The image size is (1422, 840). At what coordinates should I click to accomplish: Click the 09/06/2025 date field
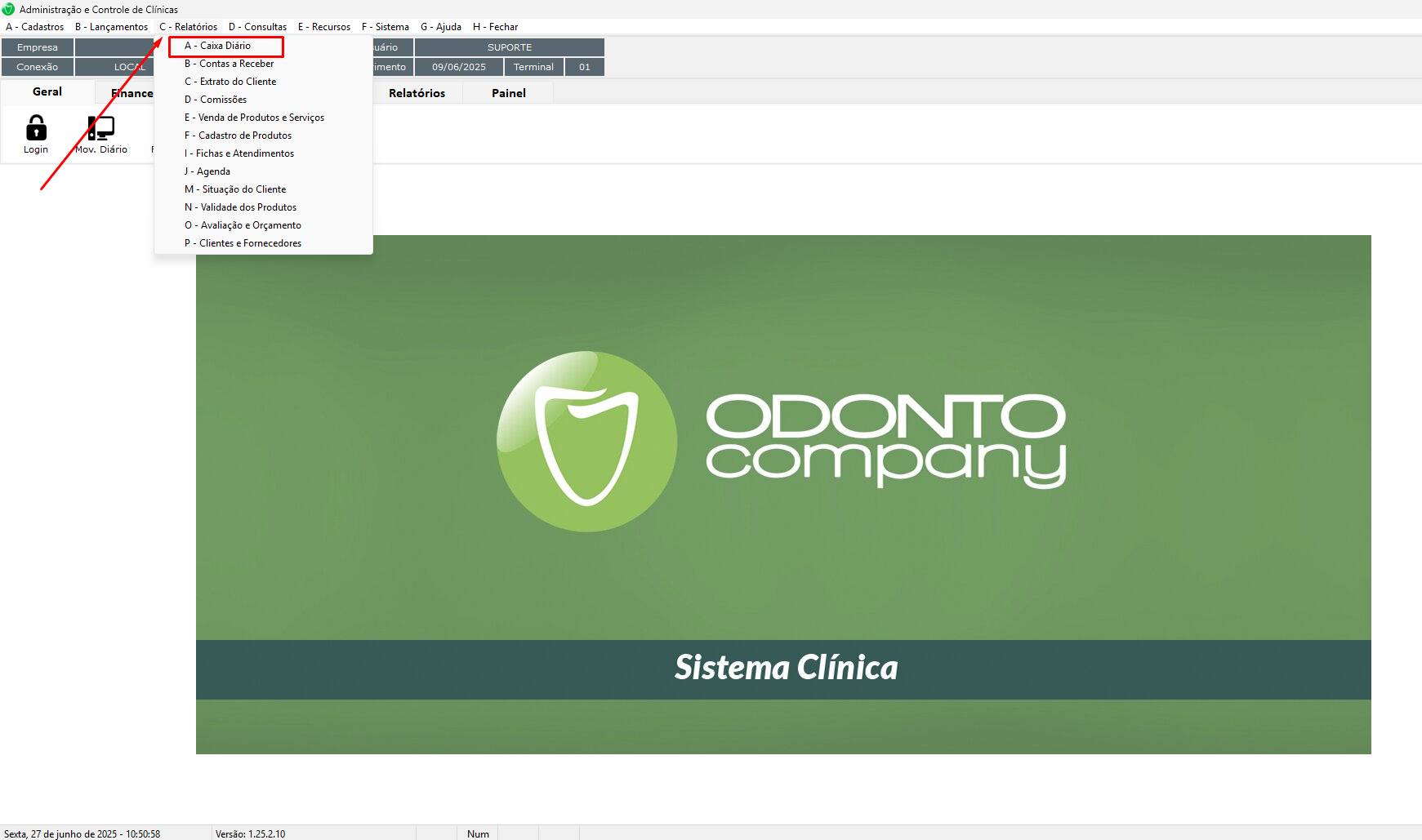(x=459, y=67)
